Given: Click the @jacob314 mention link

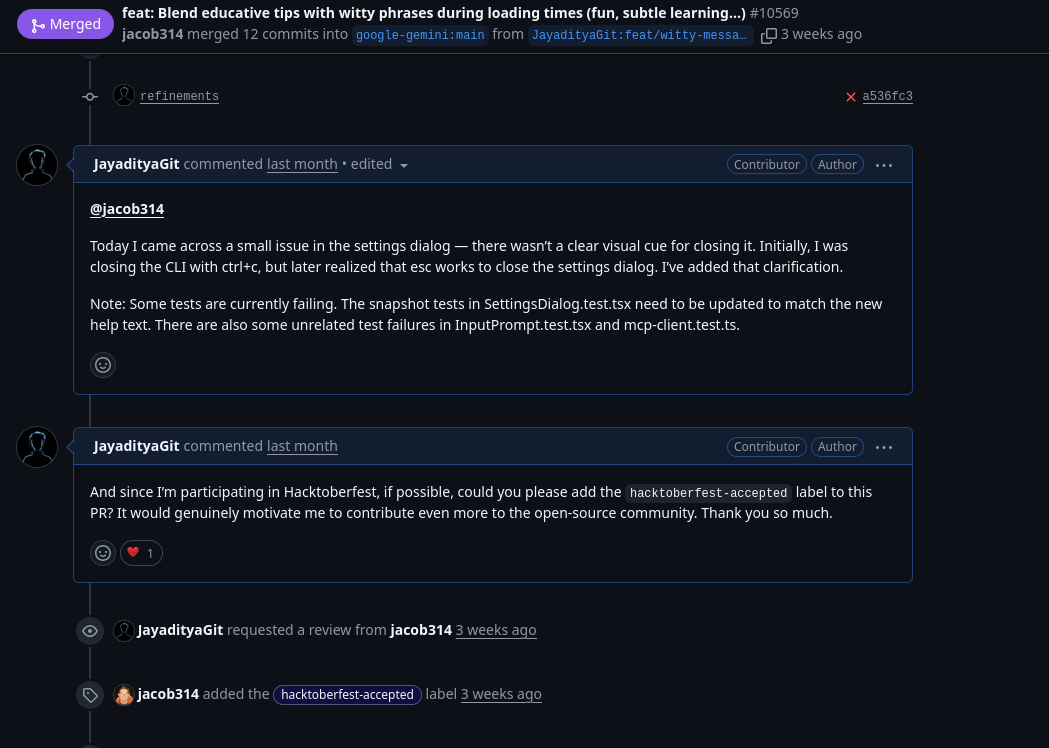Looking at the screenshot, I should pyautogui.click(x=127, y=210).
